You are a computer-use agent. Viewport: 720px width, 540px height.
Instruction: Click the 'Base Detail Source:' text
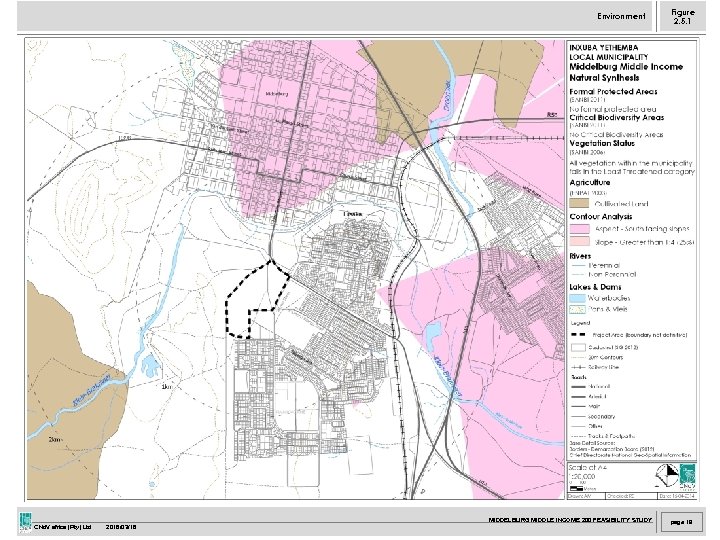pos(591,444)
